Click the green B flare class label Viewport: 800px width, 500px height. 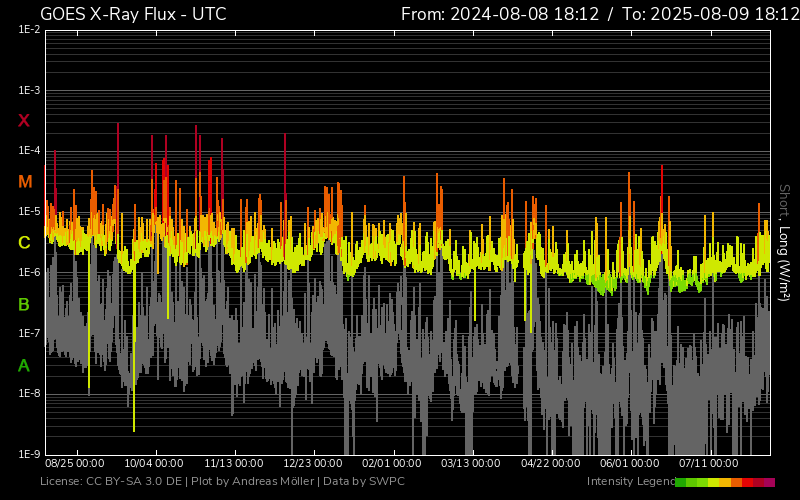(24, 304)
